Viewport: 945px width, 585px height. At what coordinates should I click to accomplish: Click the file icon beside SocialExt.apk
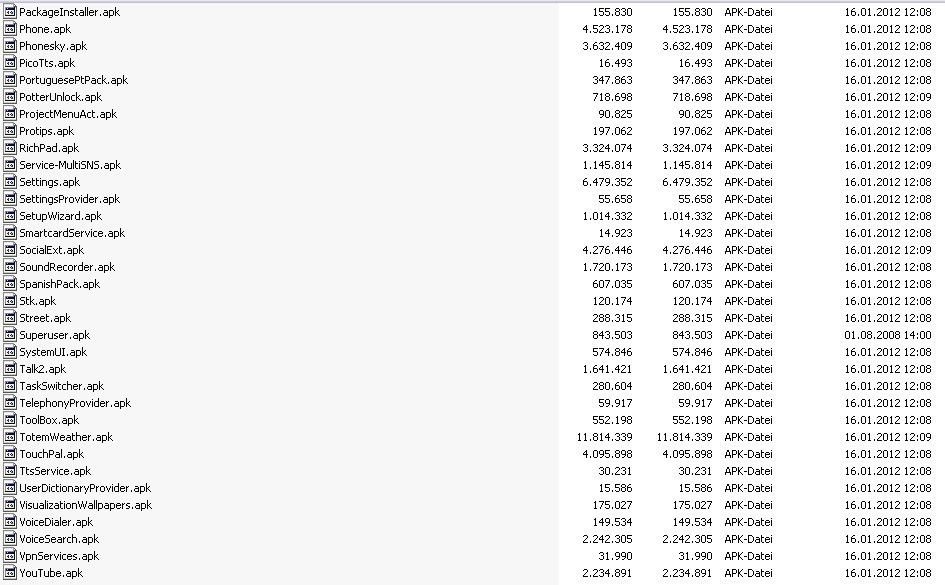tap(10, 249)
